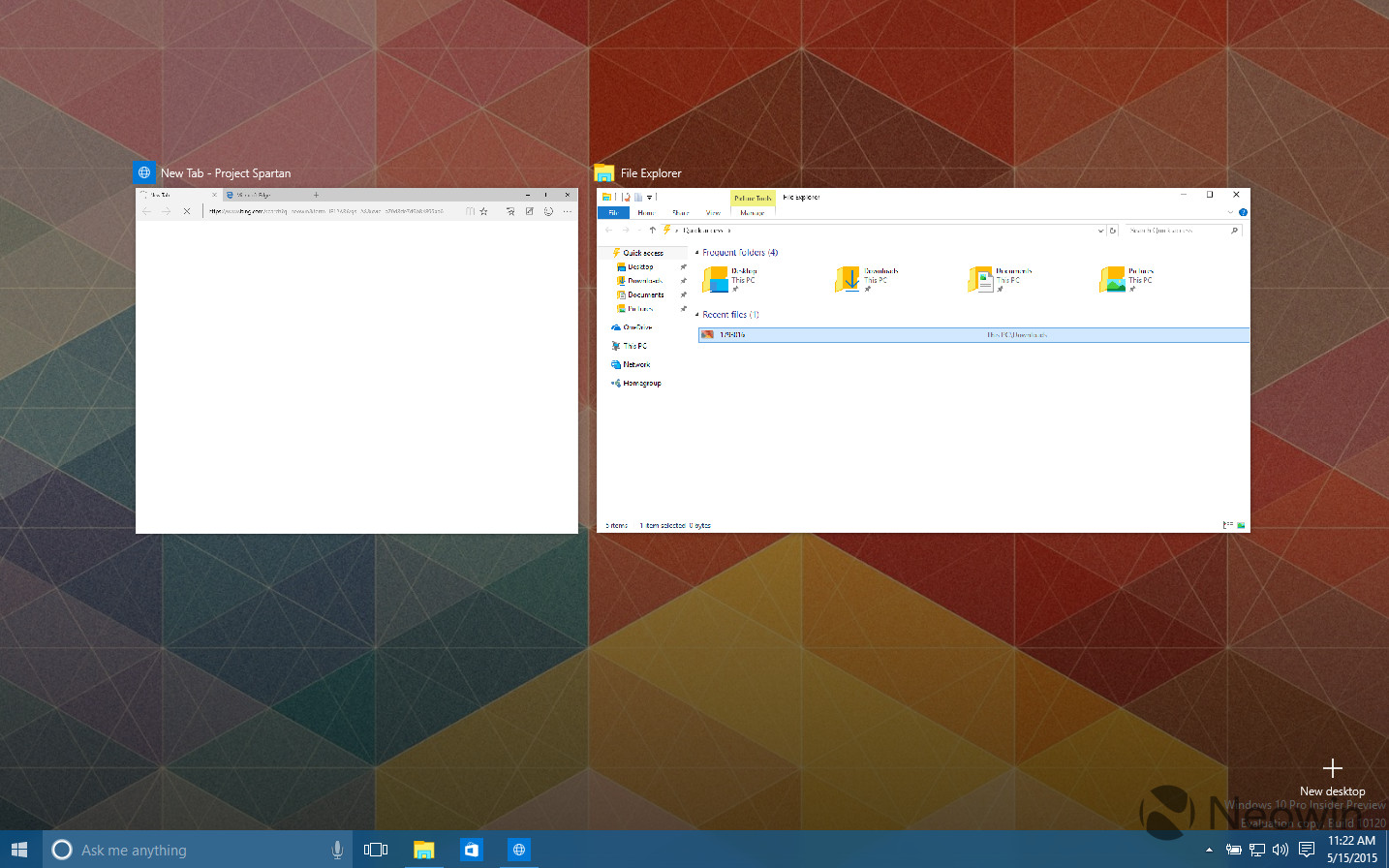Click the Cortana microphone icon

[337, 850]
